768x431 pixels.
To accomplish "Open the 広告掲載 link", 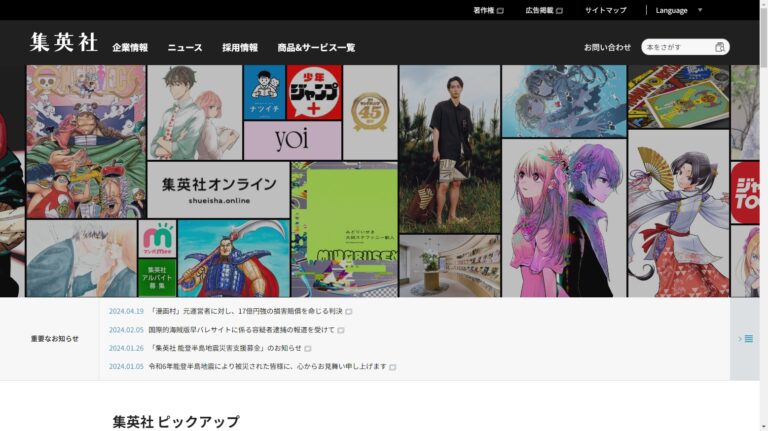I will point(539,10).
